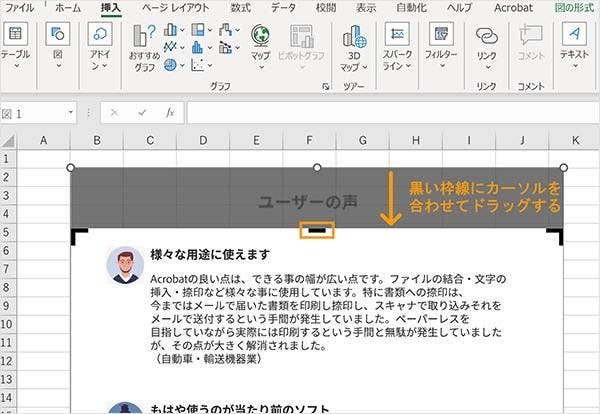Insert a column or bar chart

[x=170, y=29]
